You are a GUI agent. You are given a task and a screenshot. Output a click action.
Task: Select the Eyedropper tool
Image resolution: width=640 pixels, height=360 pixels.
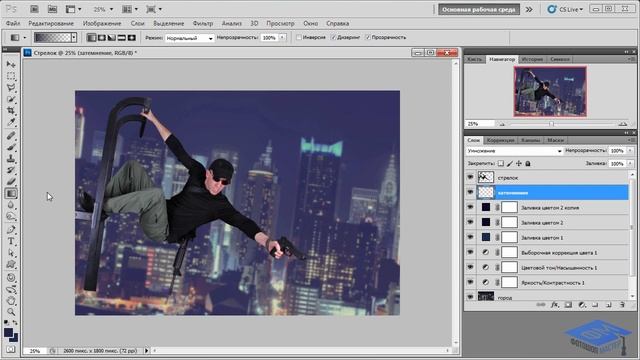click(x=11, y=122)
